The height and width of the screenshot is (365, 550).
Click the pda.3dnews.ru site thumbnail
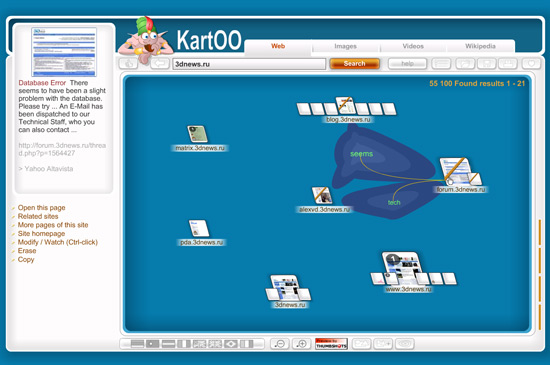click(x=199, y=228)
